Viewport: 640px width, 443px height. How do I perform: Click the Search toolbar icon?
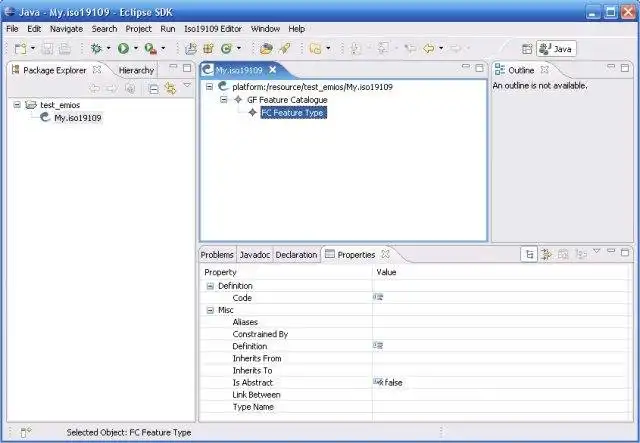tap(315, 49)
